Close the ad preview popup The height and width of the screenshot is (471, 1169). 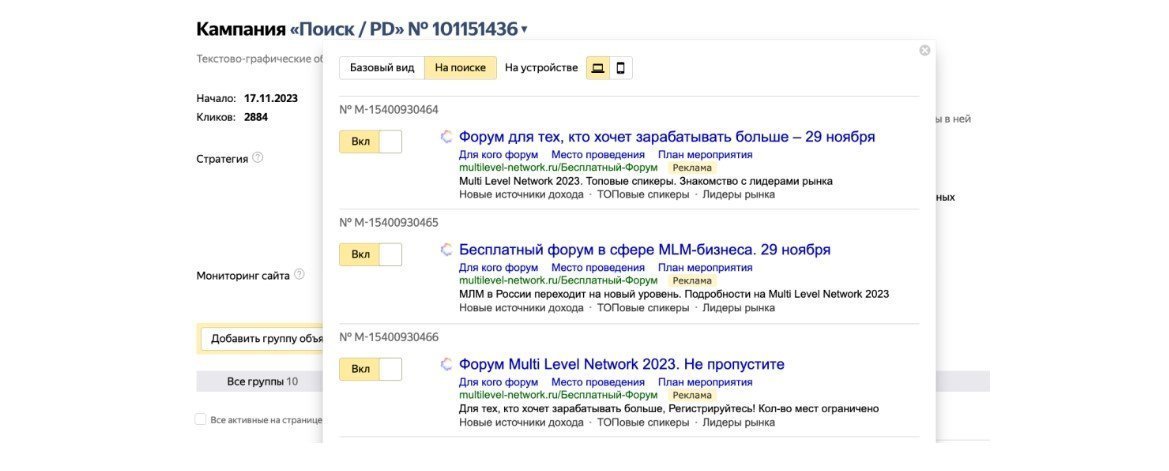coord(924,50)
